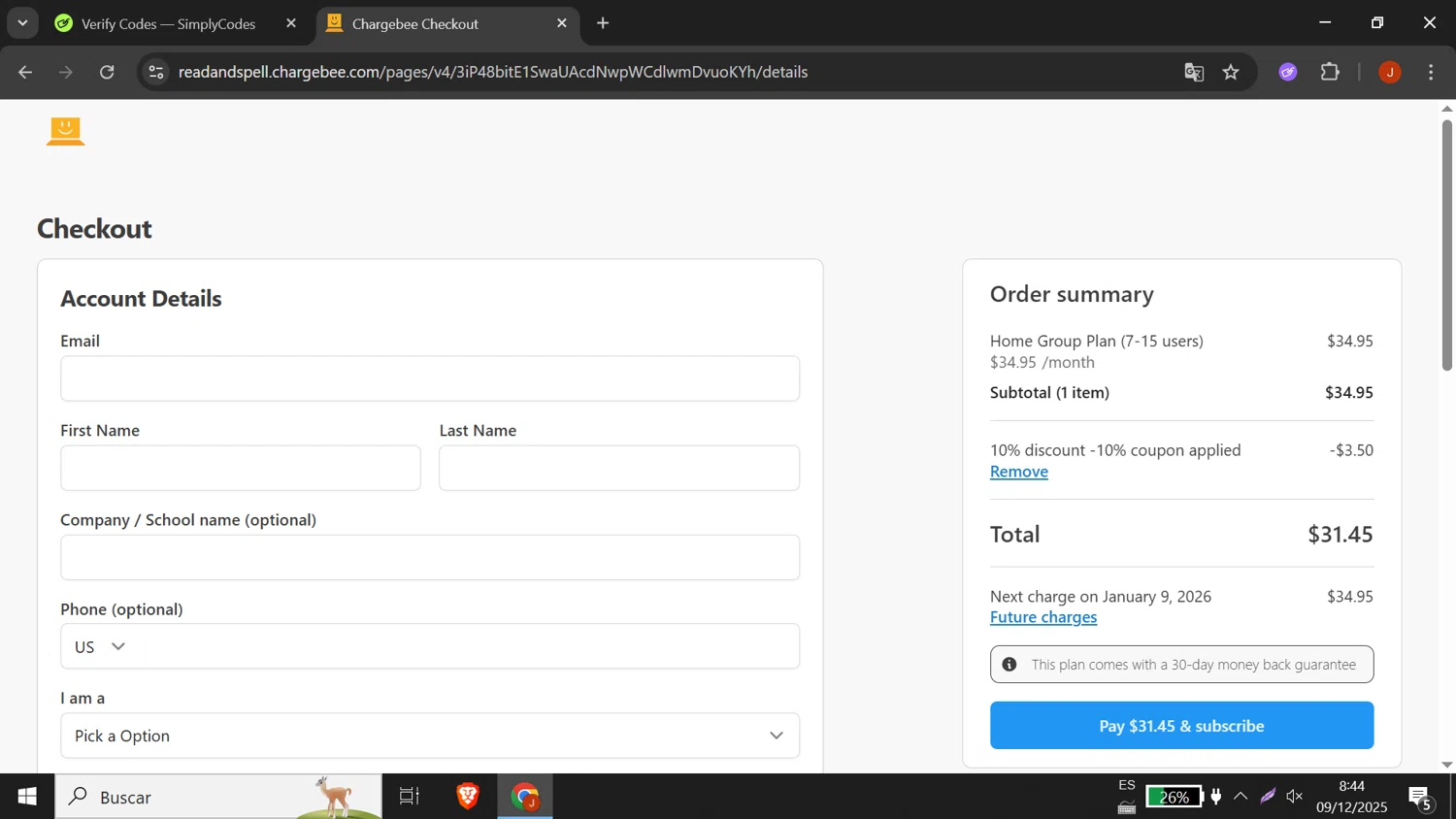Launch Brave browser from the taskbar
Viewport: 1456px width, 819px height.
[x=468, y=797]
